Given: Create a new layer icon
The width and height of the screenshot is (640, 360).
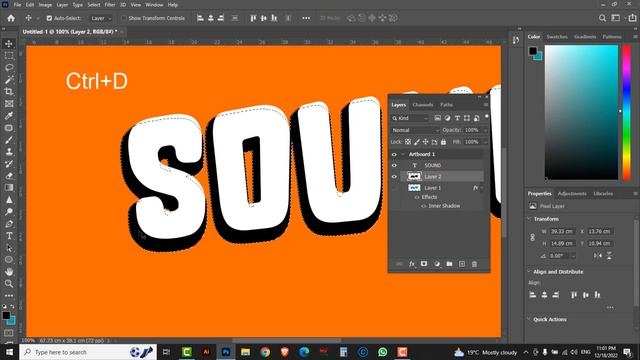Looking at the screenshot, I should 462,264.
